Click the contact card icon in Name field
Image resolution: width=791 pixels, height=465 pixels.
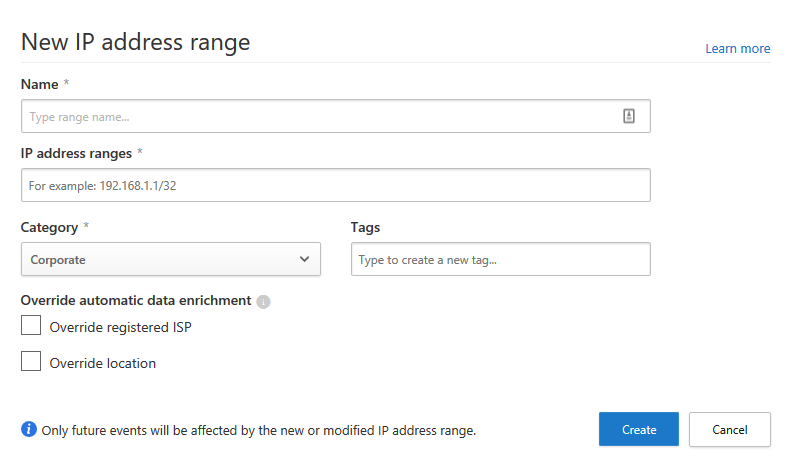tap(629, 116)
